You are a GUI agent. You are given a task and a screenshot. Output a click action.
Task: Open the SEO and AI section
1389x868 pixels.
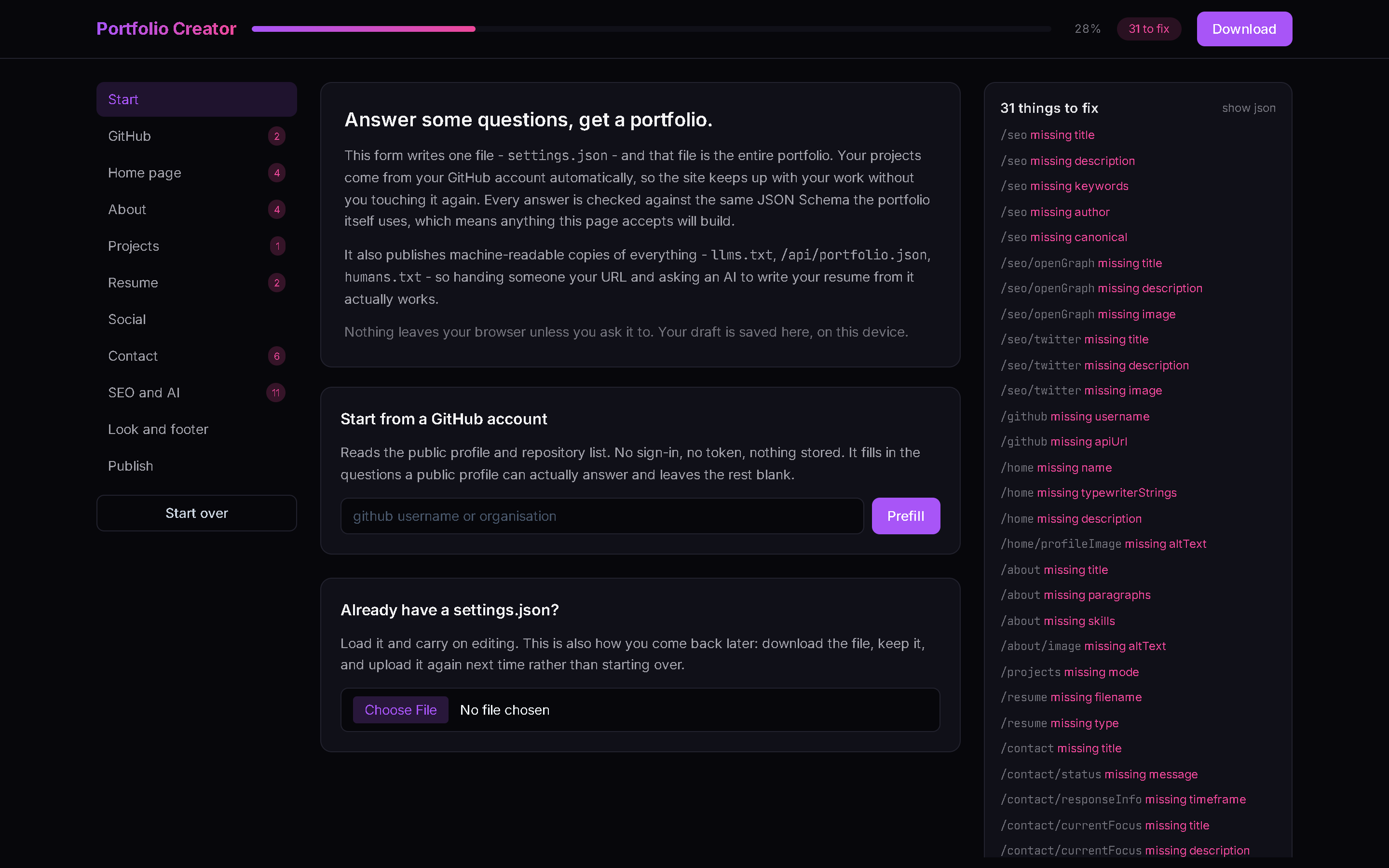pos(196,393)
